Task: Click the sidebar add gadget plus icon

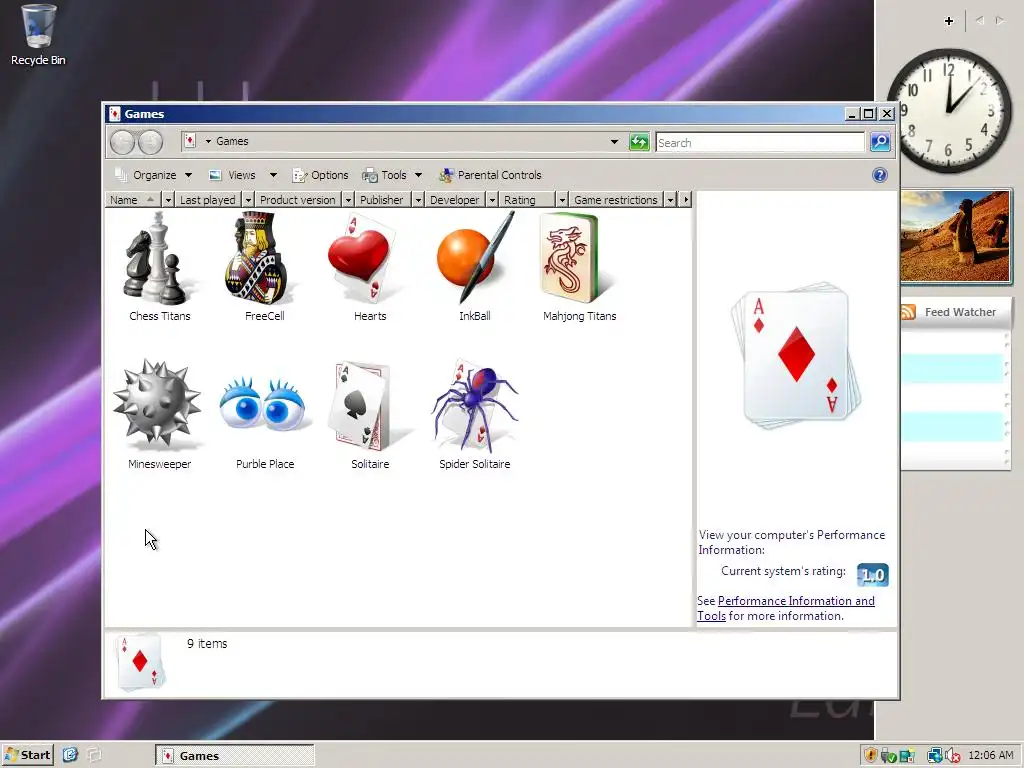Action: [x=949, y=21]
